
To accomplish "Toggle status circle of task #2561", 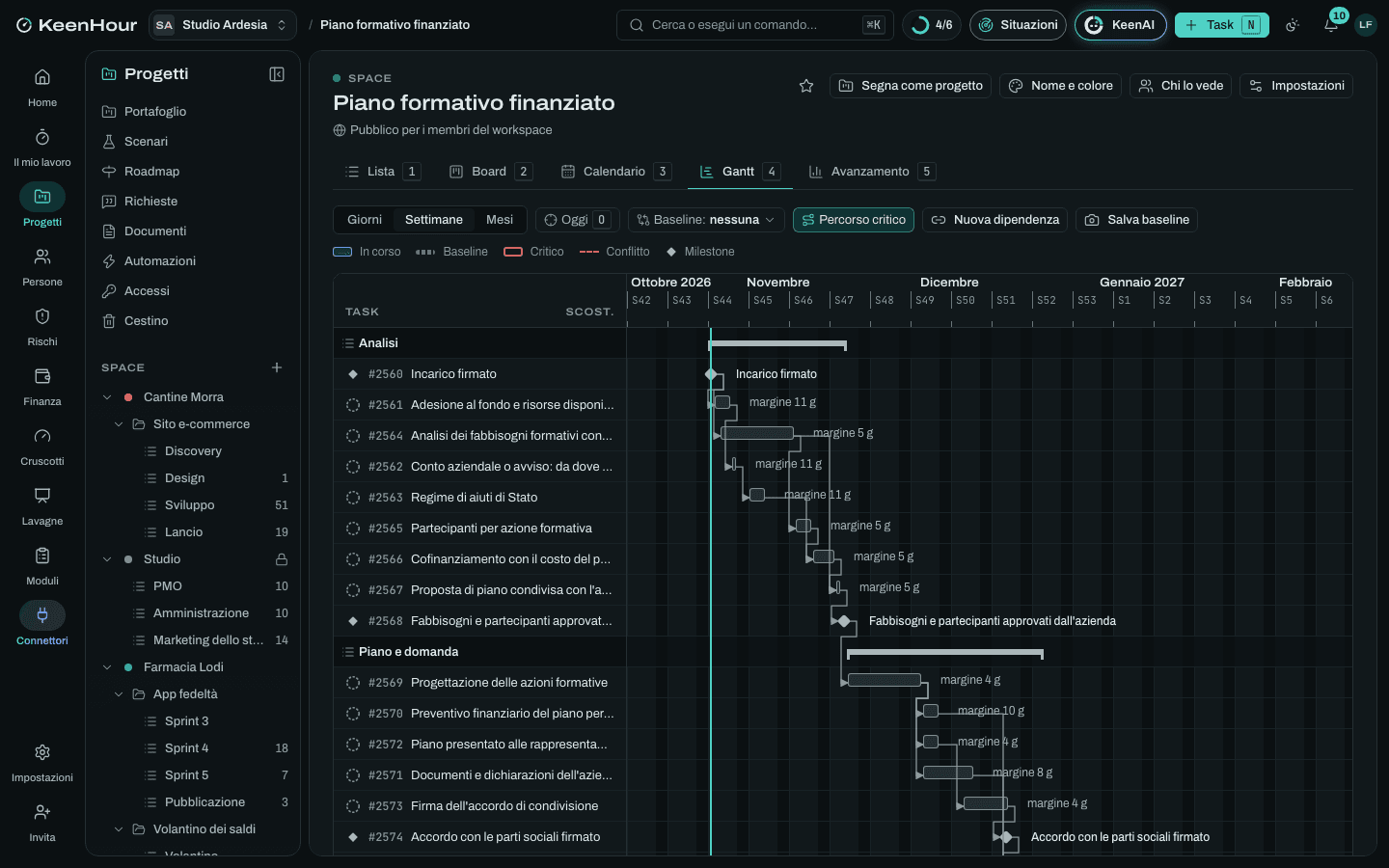I will (x=353, y=405).
